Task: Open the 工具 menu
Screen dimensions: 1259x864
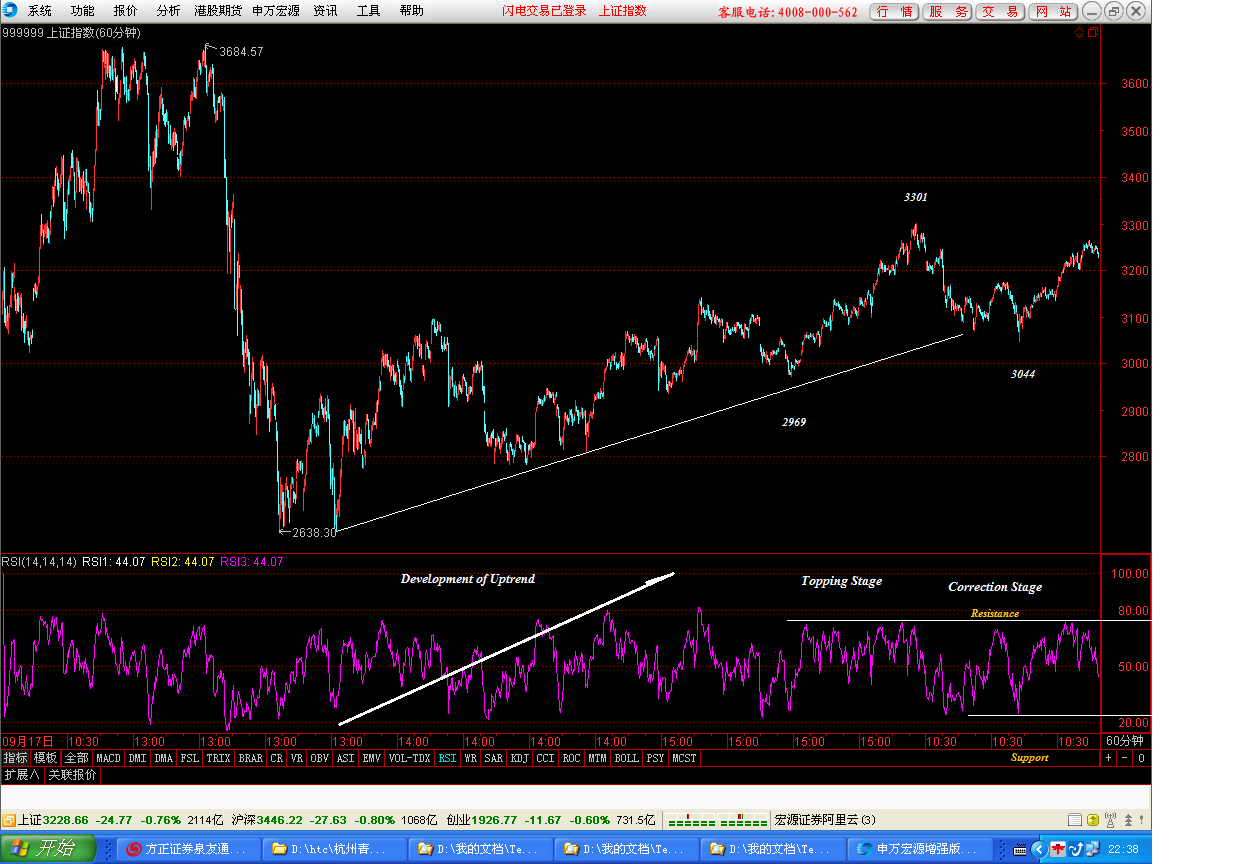Action: (x=368, y=11)
